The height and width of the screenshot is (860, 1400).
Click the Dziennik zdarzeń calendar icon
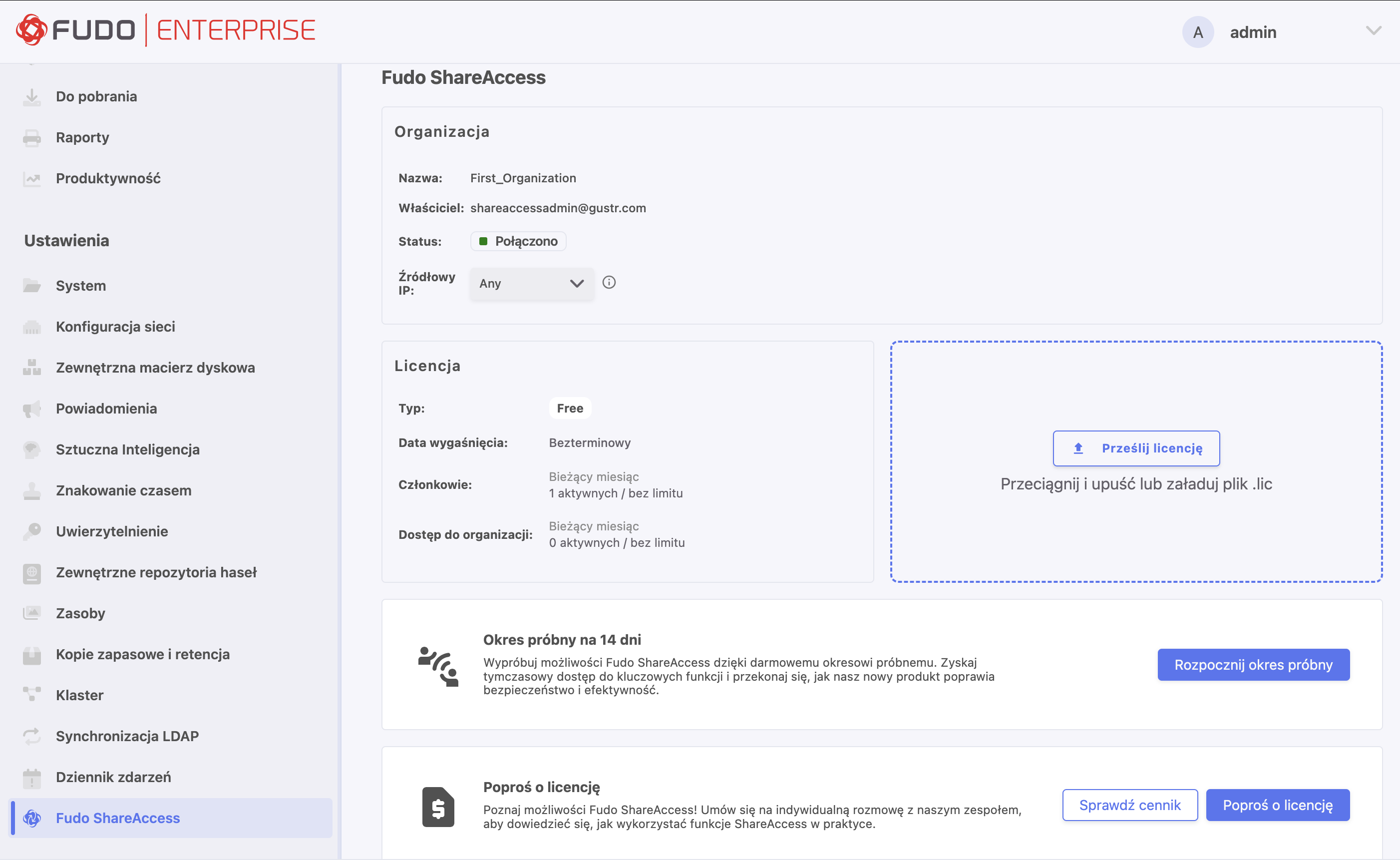[32, 777]
